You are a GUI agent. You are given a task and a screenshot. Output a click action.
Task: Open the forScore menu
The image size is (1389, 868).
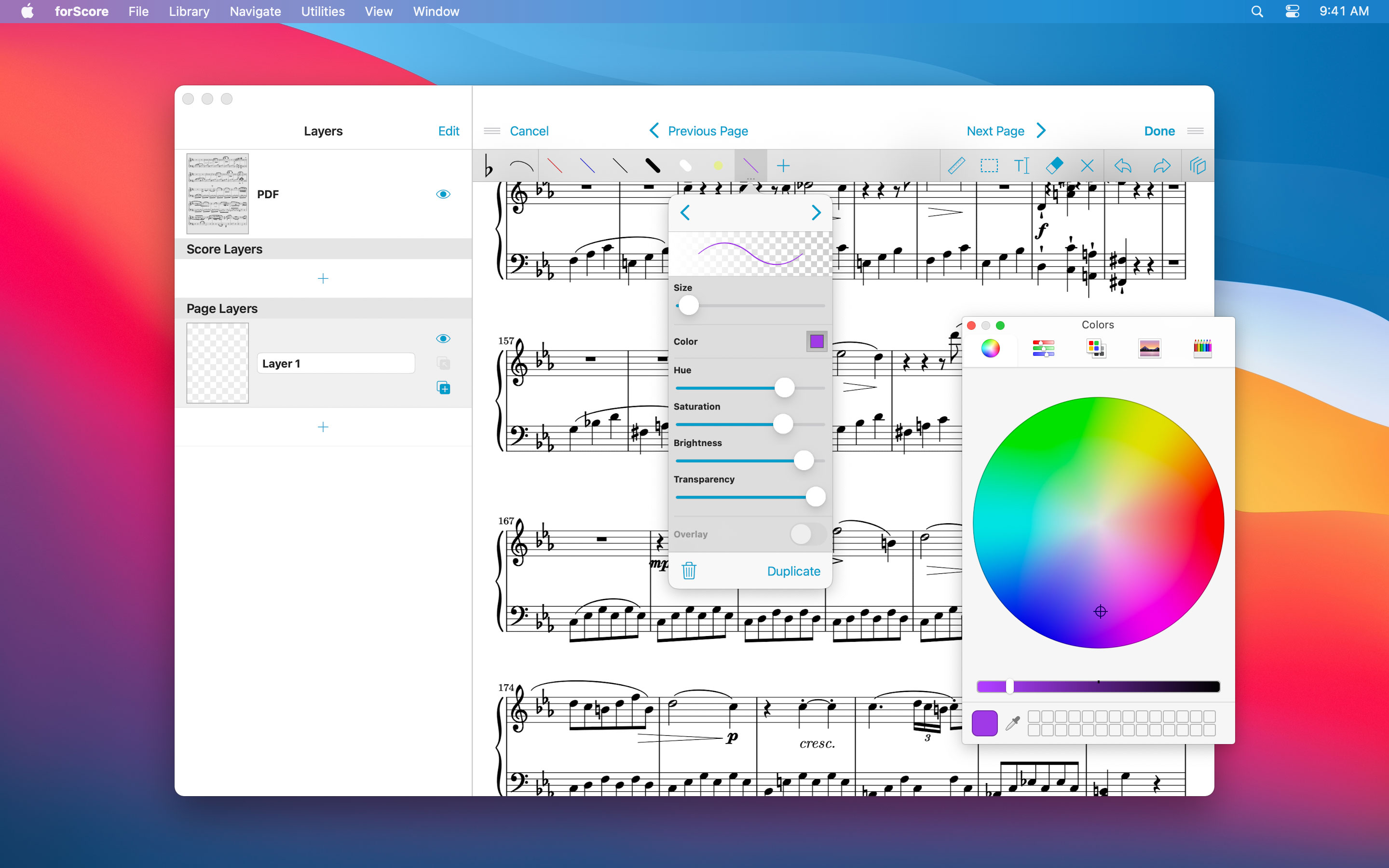click(x=82, y=12)
